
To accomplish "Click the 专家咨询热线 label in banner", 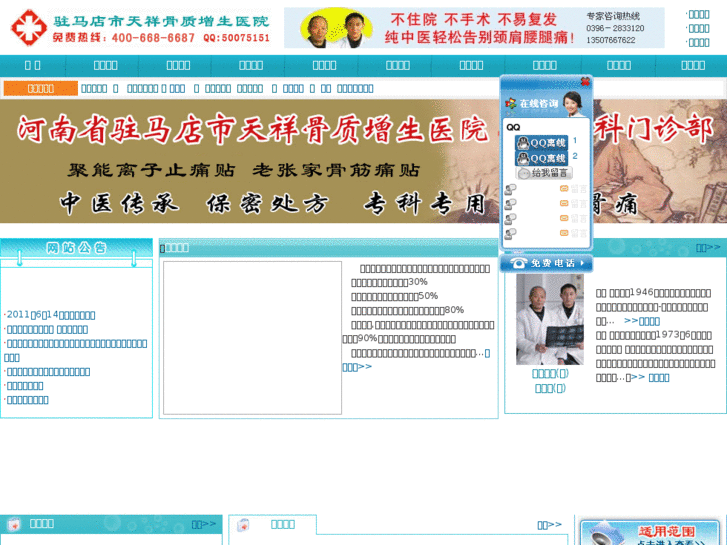I will (613, 16).
